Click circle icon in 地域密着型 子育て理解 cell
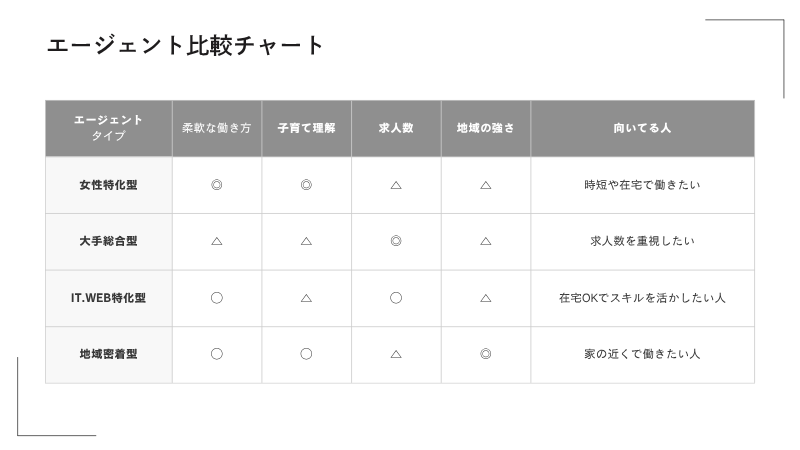The image size is (800, 450). pyautogui.click(x=306, y=354)
